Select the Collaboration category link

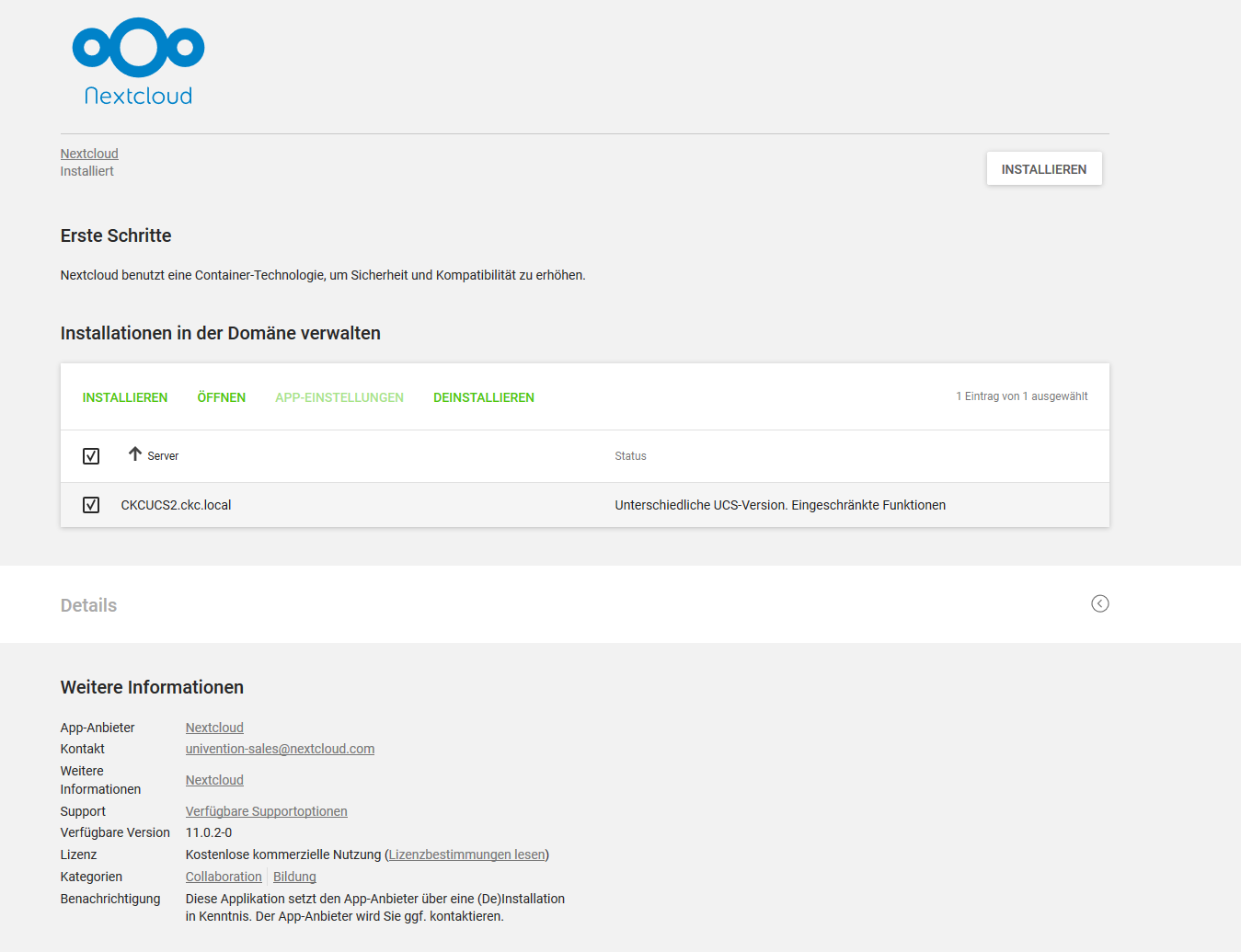click(x=224, y=877)
